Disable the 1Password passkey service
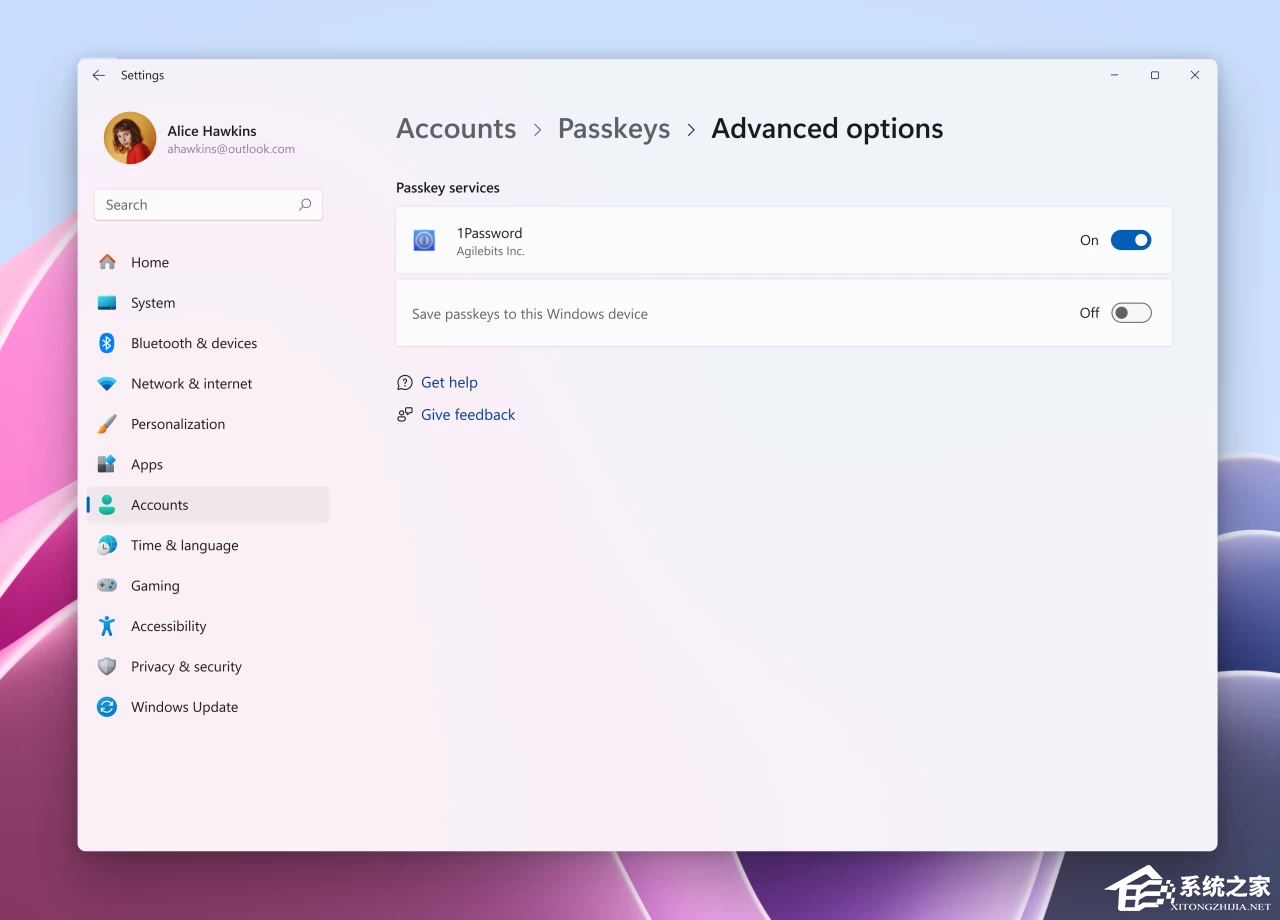The width and height of the screenshot is (1280, 920). pyautogui.click(x=1131, y=240)
